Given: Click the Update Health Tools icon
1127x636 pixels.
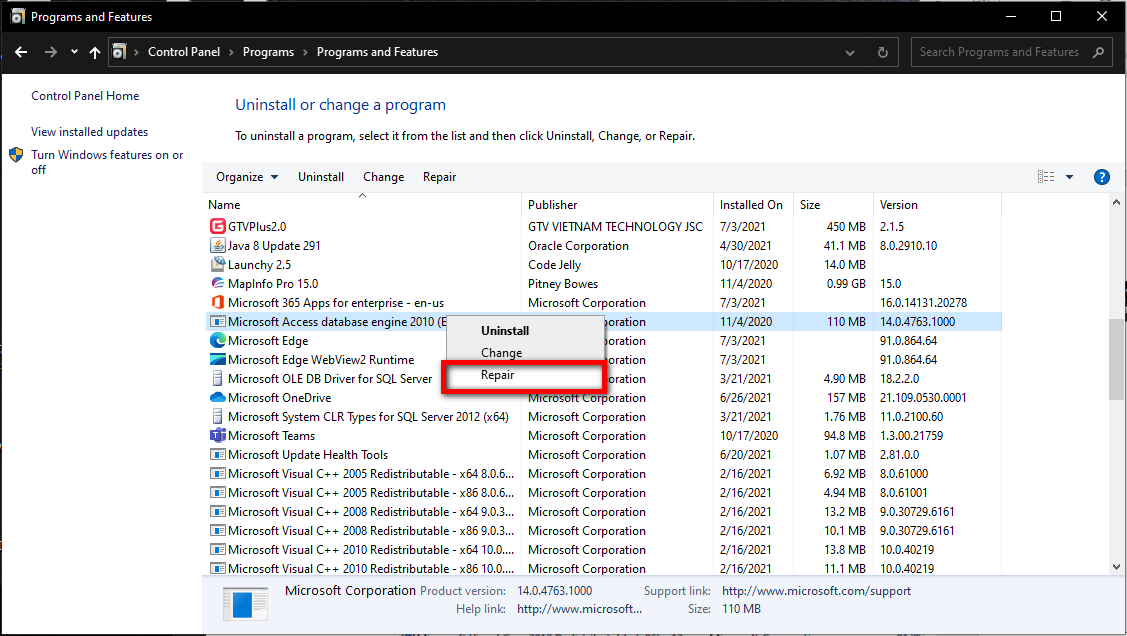Looking at the screenshot, I should [217, 455].
